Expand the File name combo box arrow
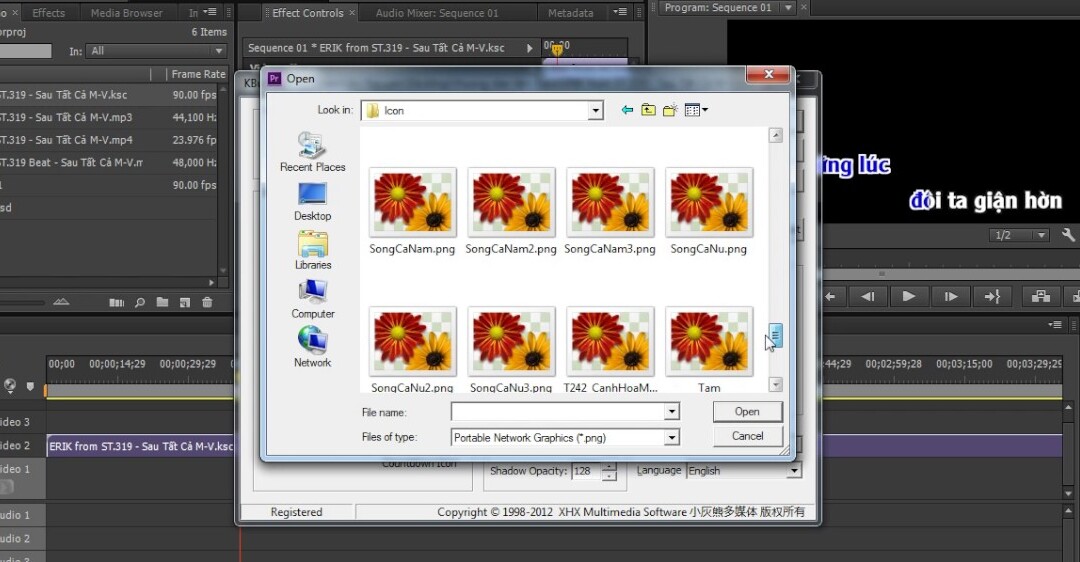The image size is (1080, 562). coord(672,412)
